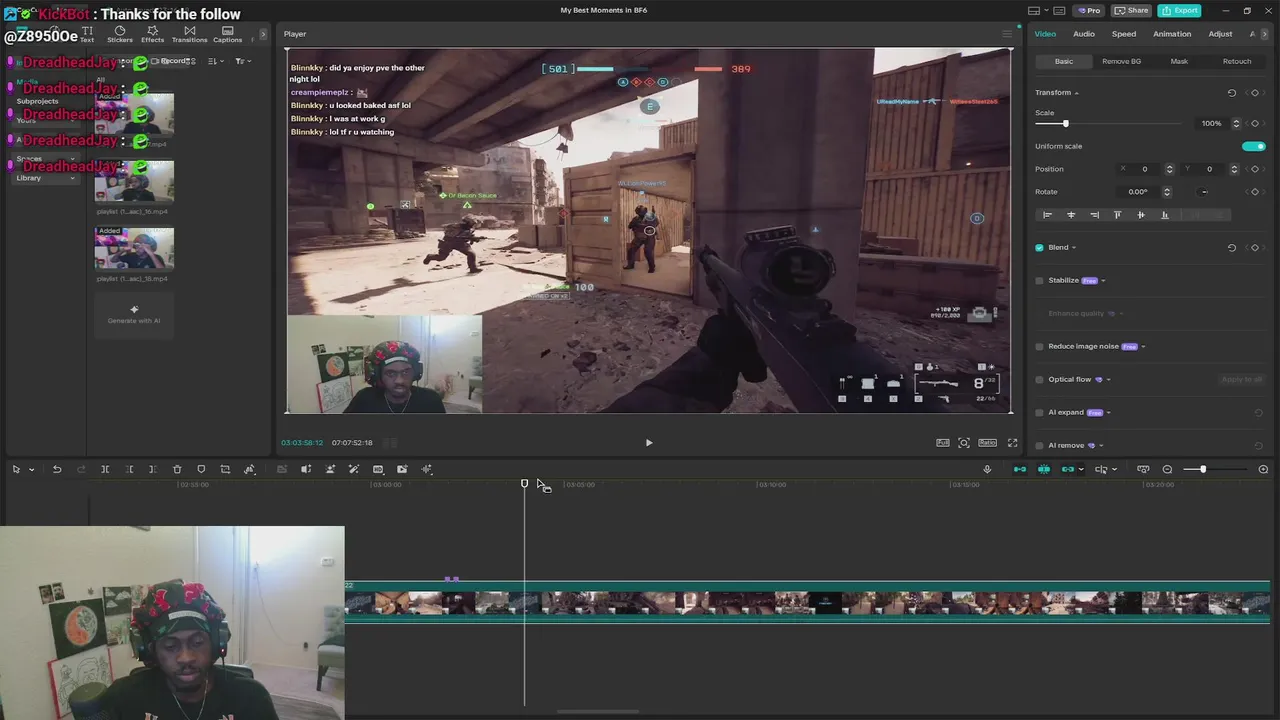Switch to the Animation tab

(x=1172, y=34)
